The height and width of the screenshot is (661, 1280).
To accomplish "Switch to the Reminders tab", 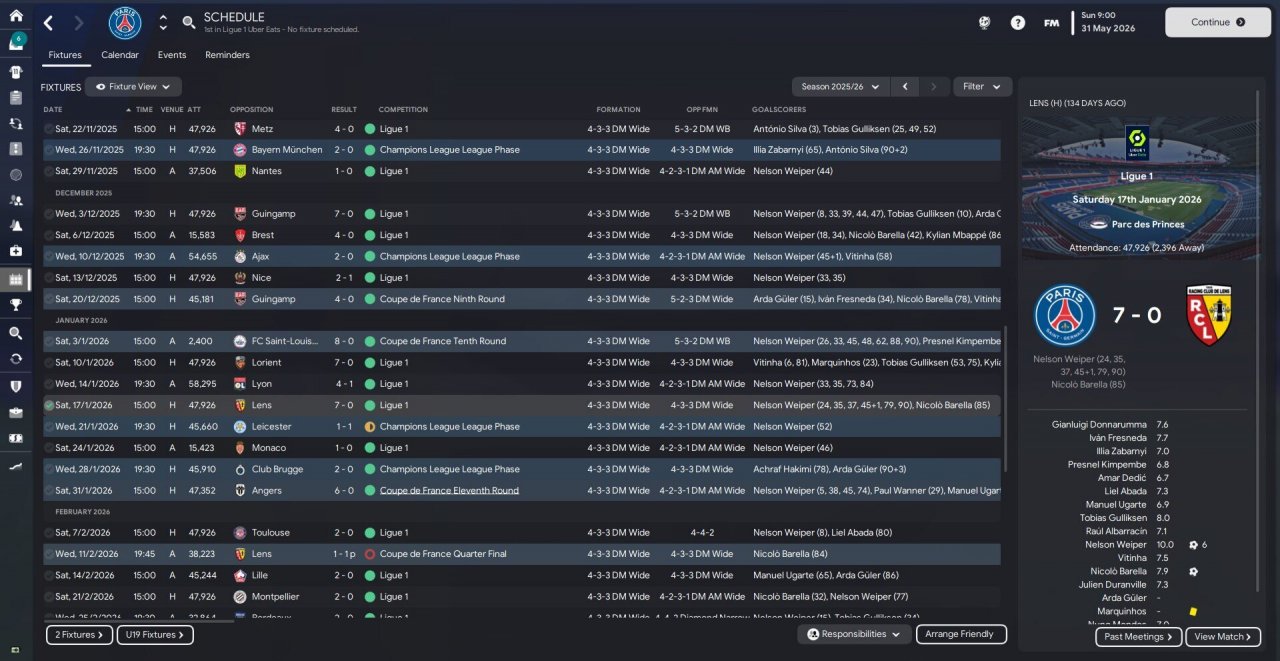I will [227, 55].
